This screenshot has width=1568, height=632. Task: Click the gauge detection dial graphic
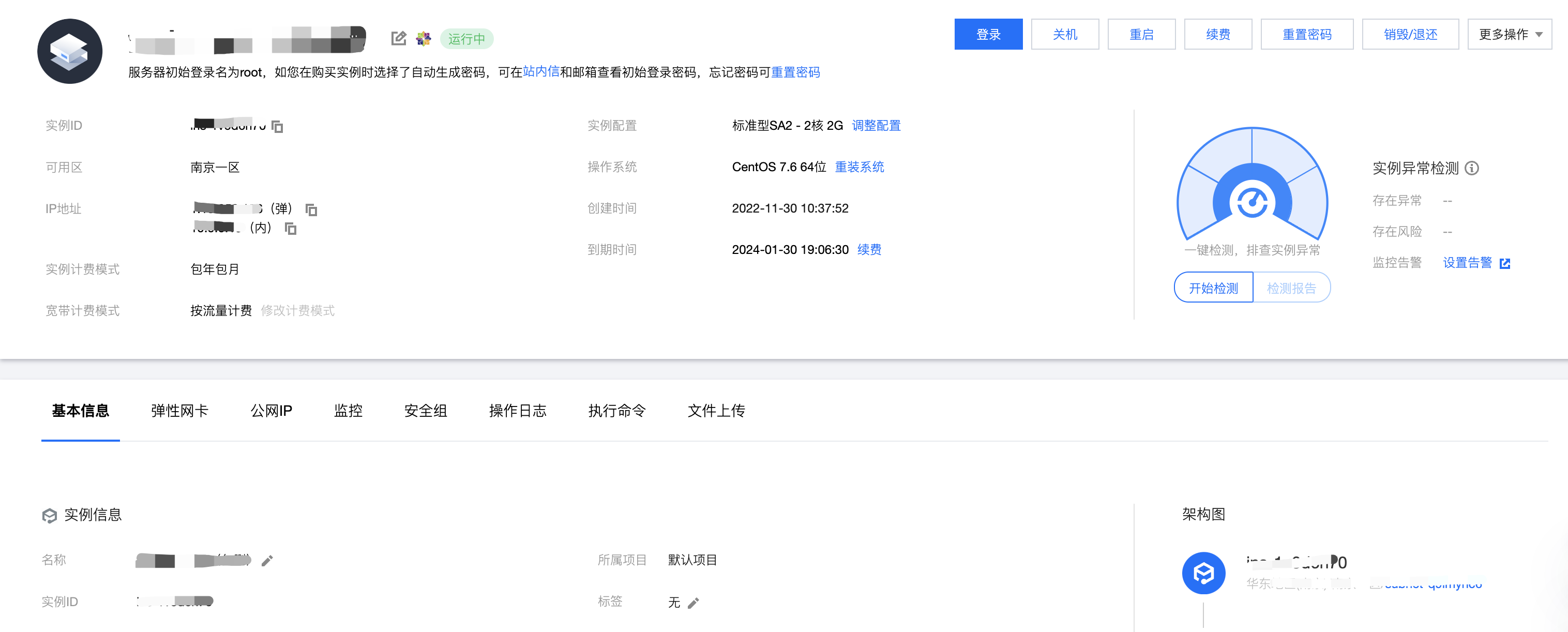click(x=1252, y=184)
